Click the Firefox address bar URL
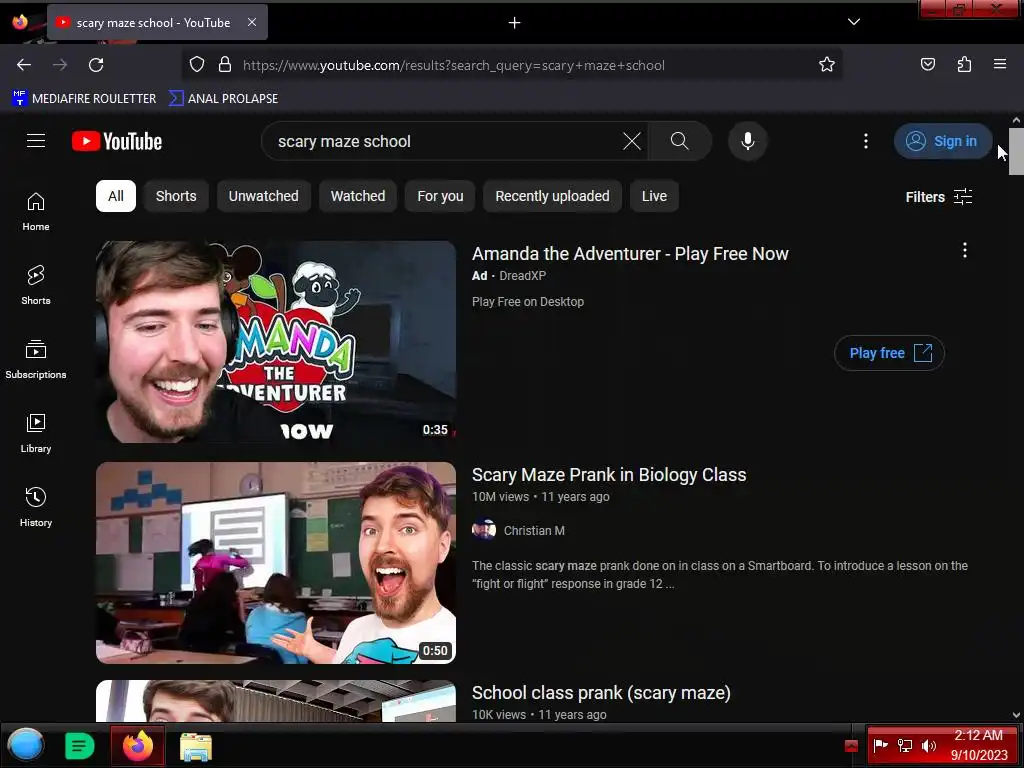Screen dimensions: 1024x768 point(454,65)
